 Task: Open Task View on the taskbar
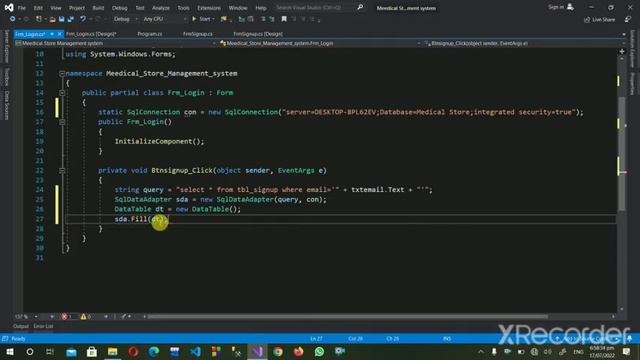pos(50,351)
